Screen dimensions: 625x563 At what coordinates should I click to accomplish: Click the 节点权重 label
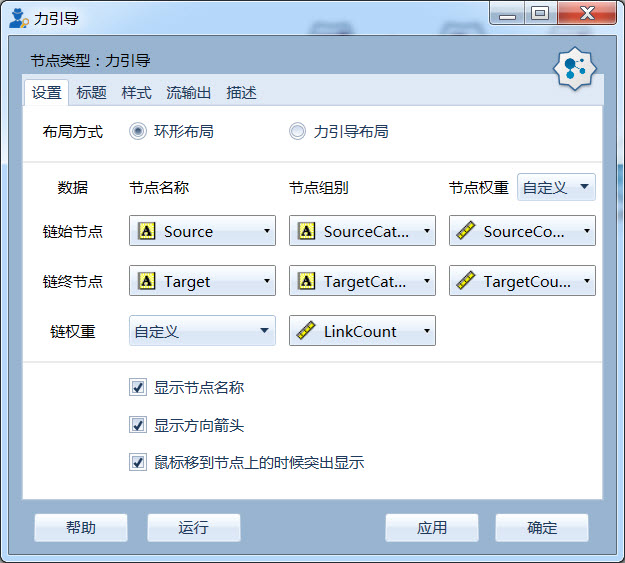[x=479, y=187]
